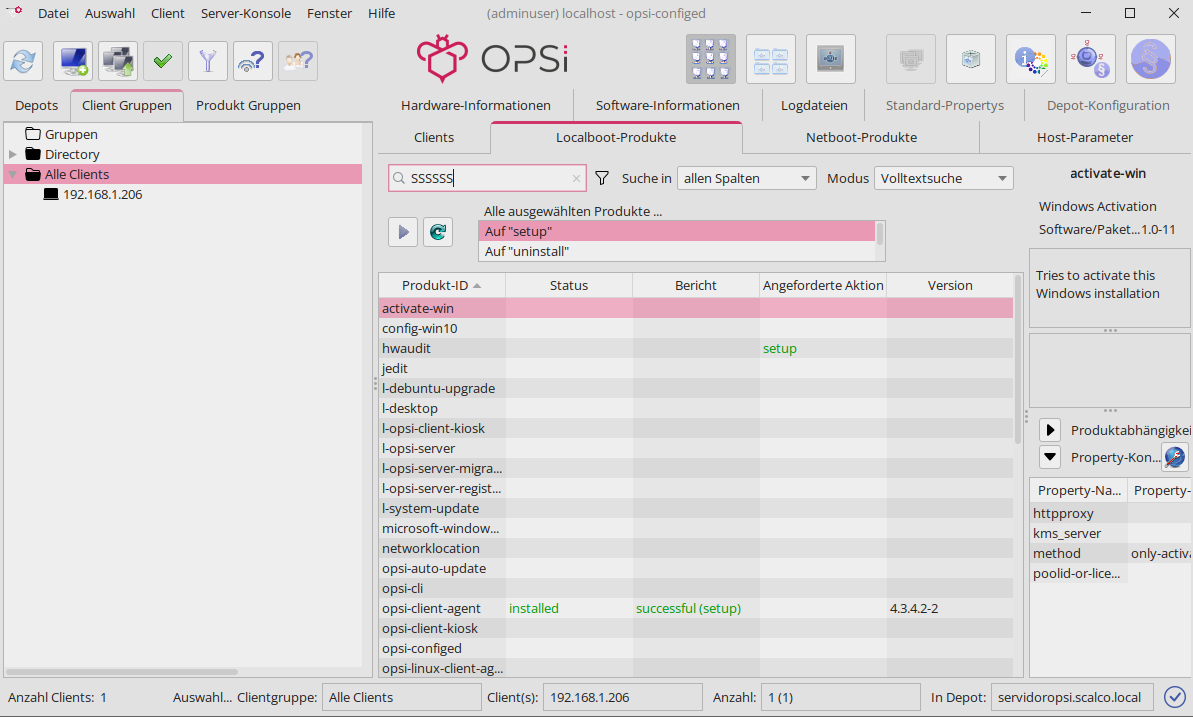The image size is (1193, 717).
Task: Open the 'Suche in' allen Spalten dropdown
Action: click(x=746, y=178)
